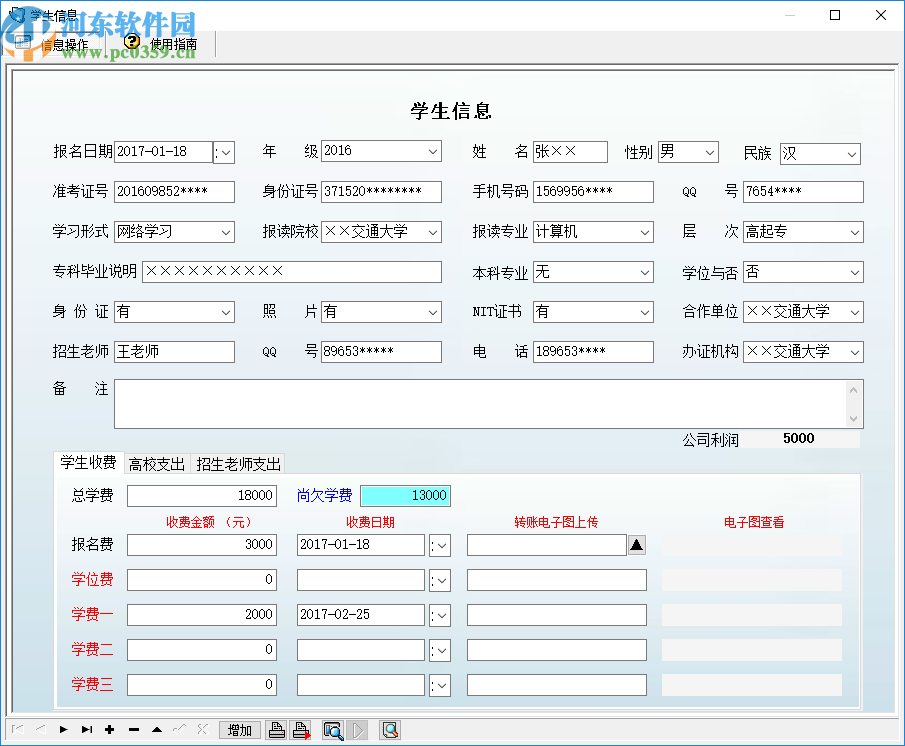Click the 备注 scrollbar down arrow

pos(854,418)
